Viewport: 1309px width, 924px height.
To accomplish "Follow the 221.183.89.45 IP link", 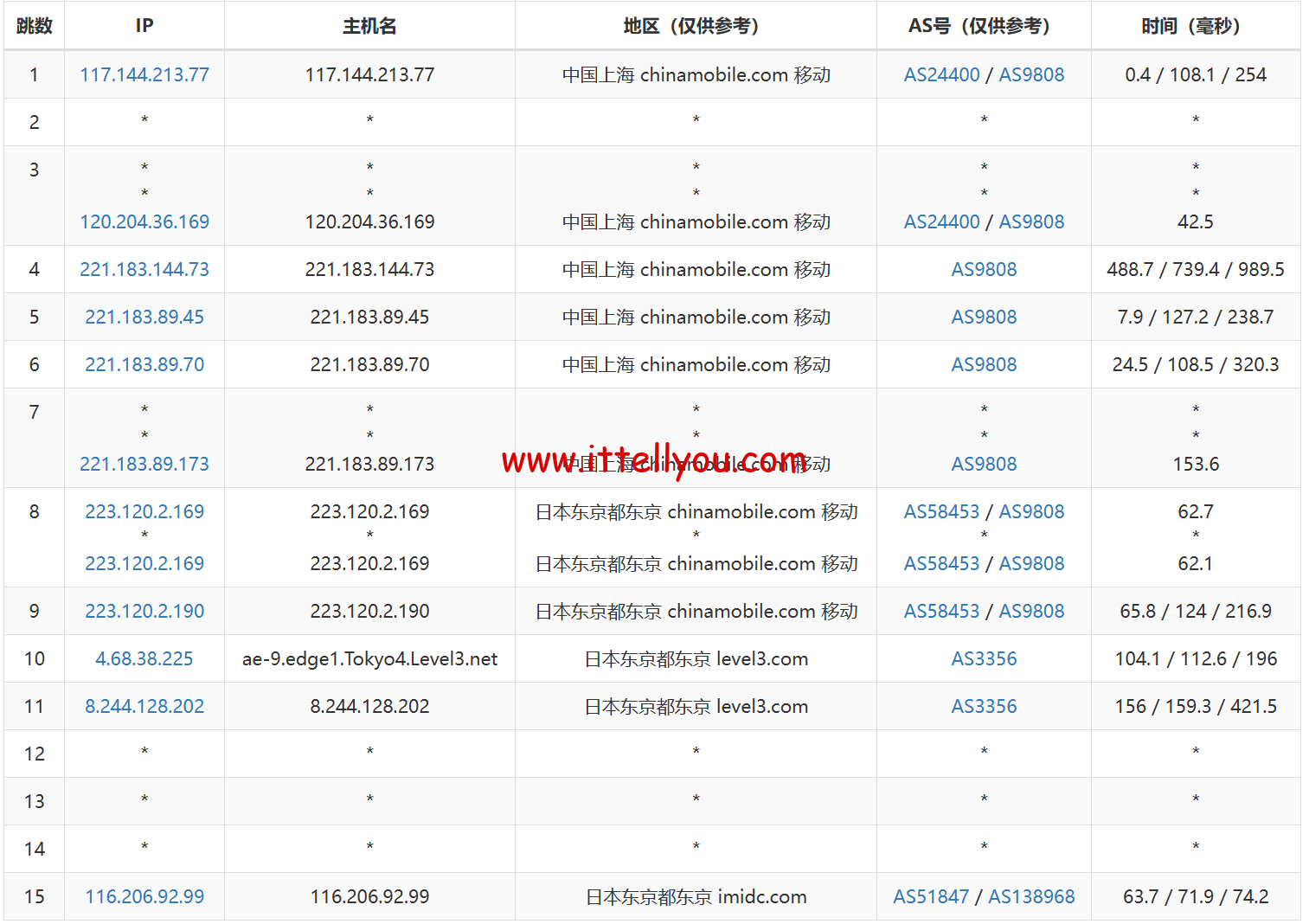I will click(x=144, y=317).
